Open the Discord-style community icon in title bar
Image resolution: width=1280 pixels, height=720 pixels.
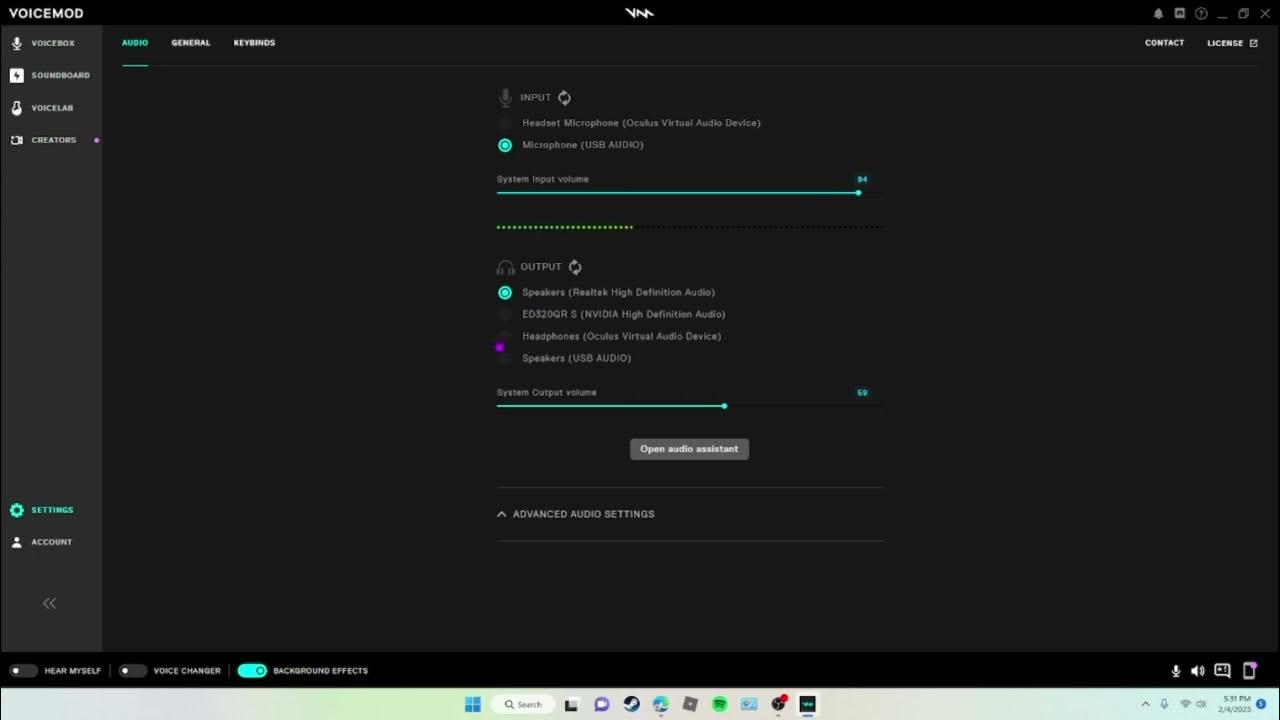tap(1180, 13)
